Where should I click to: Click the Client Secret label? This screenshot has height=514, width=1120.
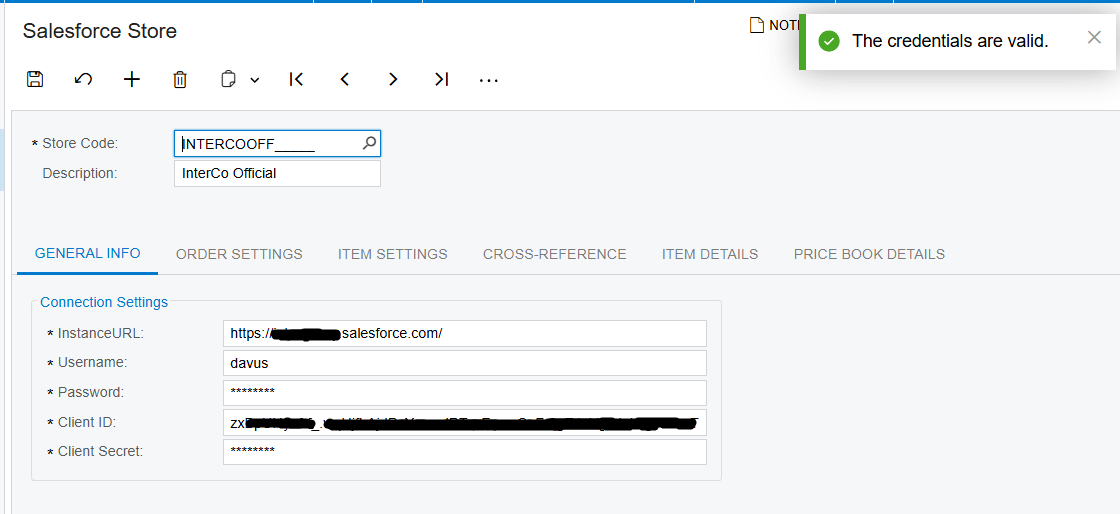[101, 452]
